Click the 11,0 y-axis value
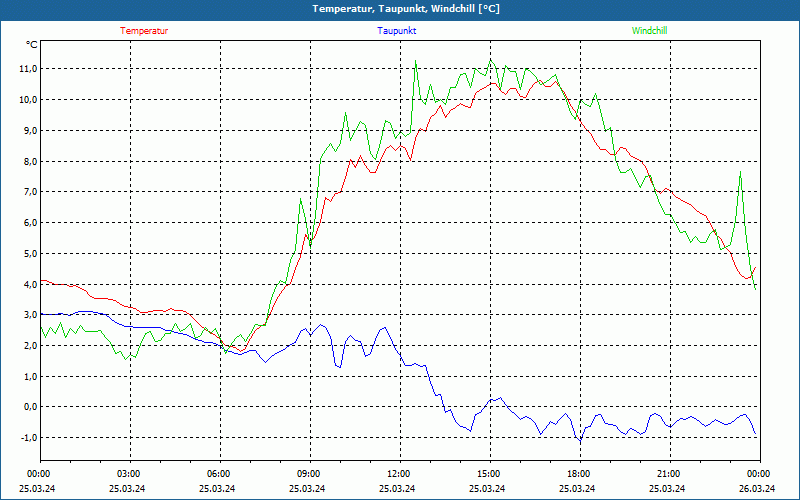The image size is (800, 500). [28, 69]
